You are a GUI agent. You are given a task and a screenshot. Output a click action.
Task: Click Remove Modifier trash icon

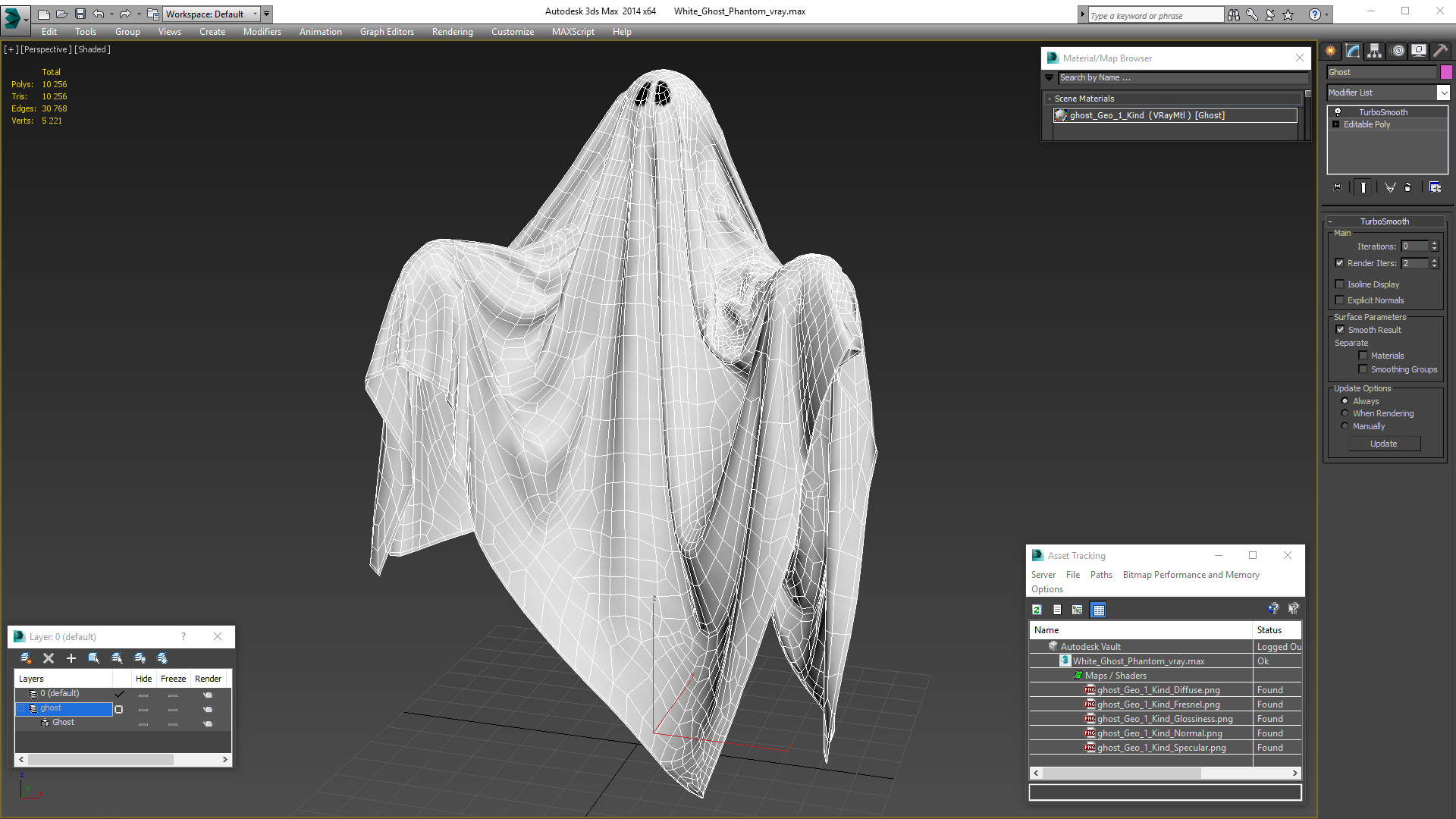coord(1408,187)
